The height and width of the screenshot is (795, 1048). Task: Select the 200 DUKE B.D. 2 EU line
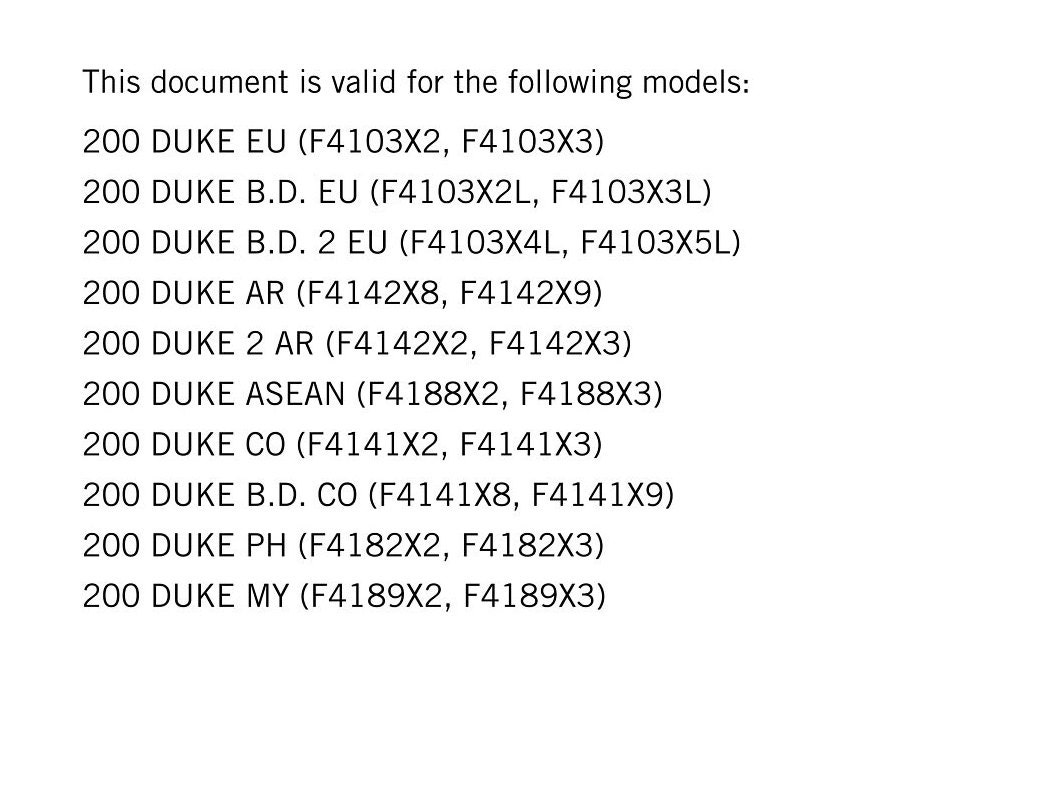pyautogui.click(x=412, y=242)
